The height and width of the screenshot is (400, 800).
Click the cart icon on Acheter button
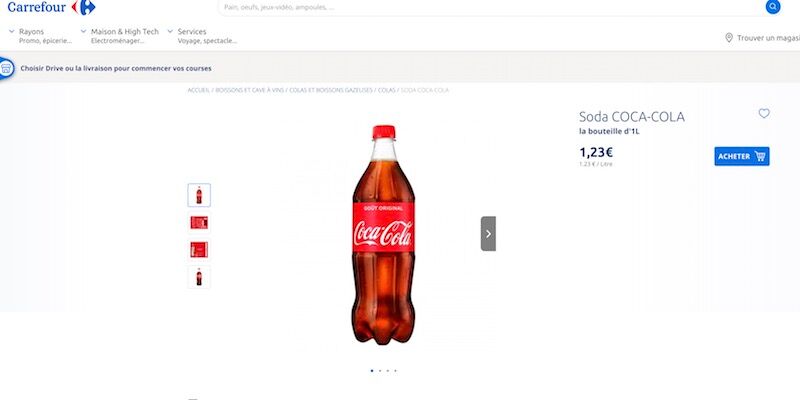point(760,156)
